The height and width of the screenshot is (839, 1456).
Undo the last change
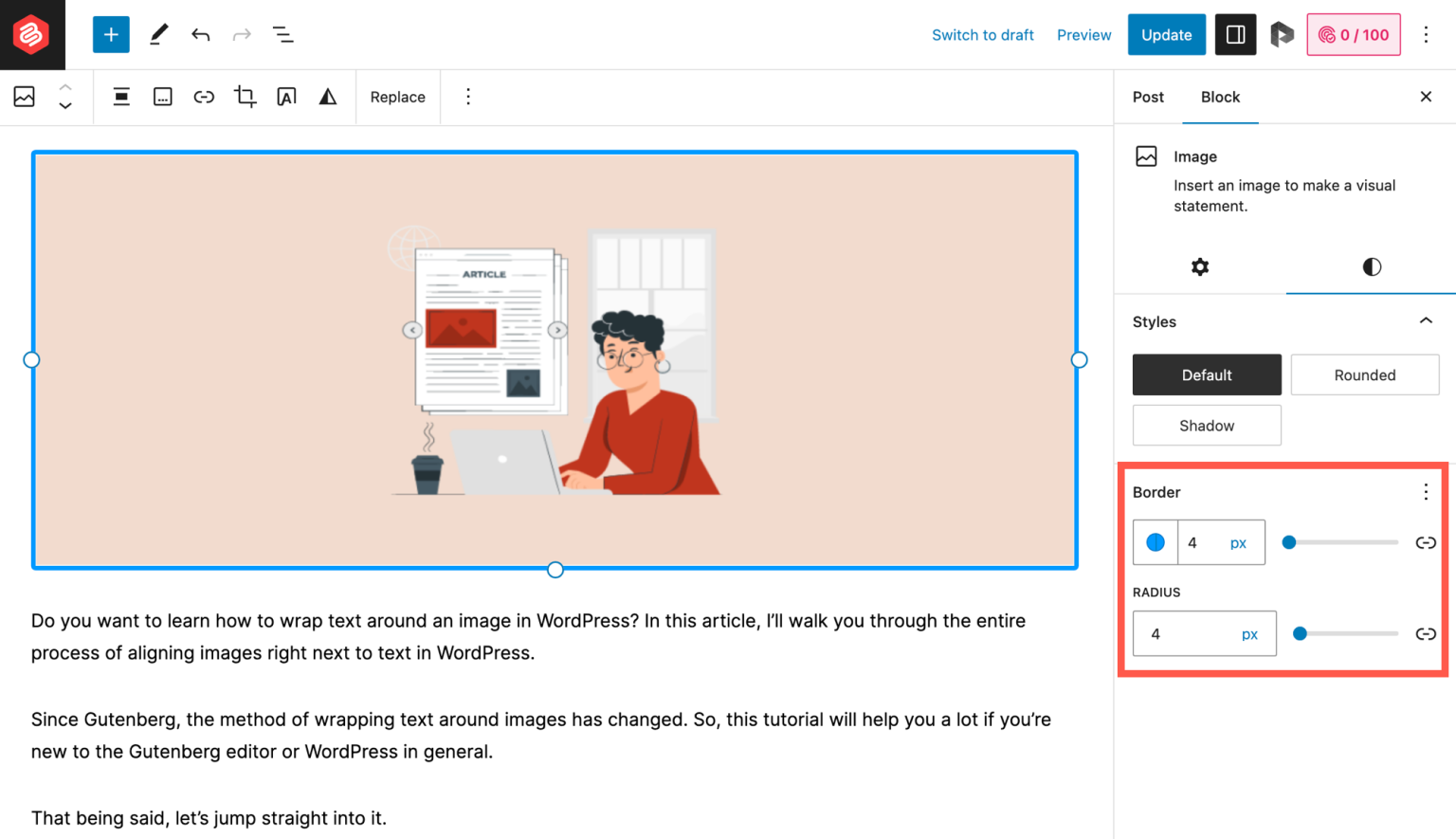[x=200, y=35]
